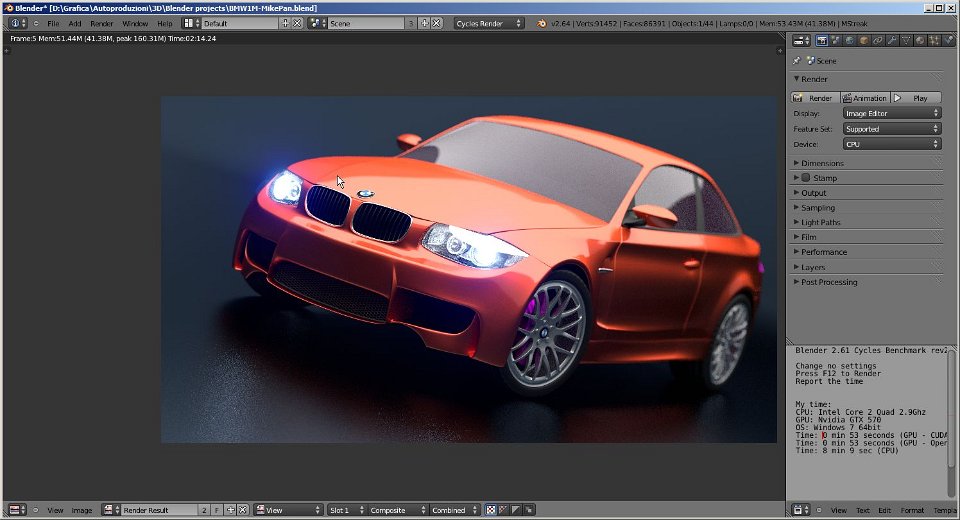Open the Info editor type selector
The image size is (960, 520).
click(18, 23)
